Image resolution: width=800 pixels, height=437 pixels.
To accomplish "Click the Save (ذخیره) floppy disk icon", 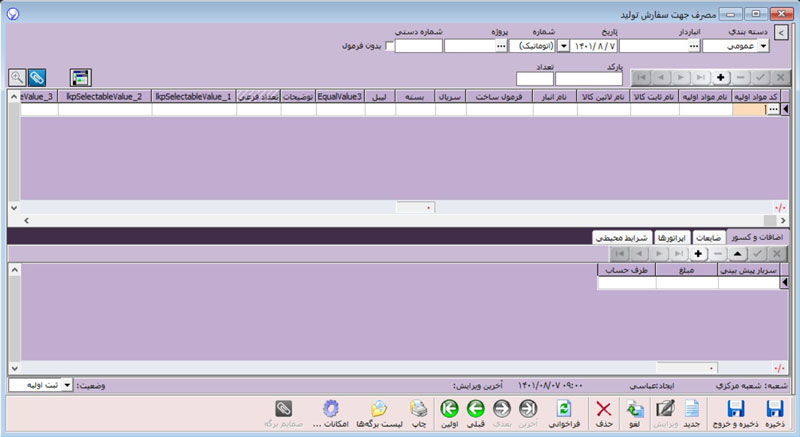I will (773, 410).
